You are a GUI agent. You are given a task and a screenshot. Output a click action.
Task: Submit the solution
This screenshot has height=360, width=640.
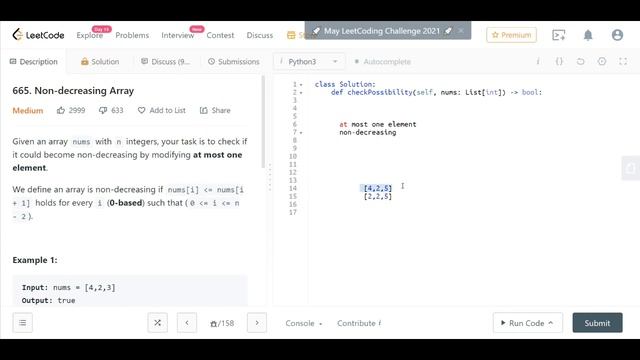(597, 323)
